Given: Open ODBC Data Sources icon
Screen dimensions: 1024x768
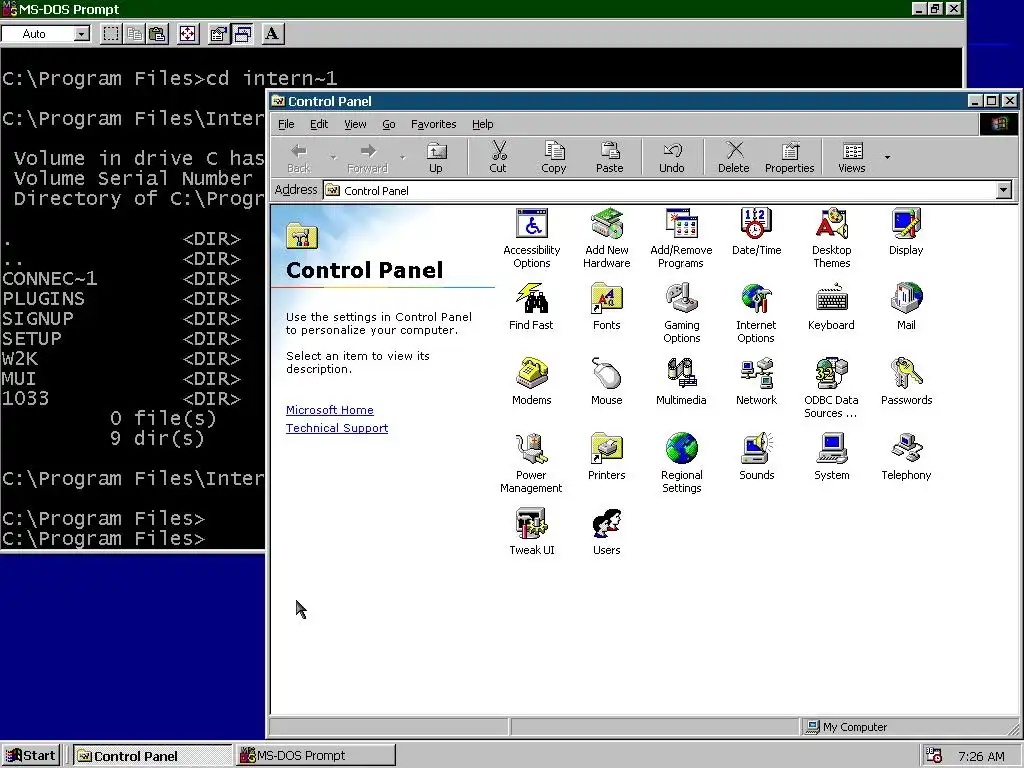Looking at the screenshot, I should 831,388.
